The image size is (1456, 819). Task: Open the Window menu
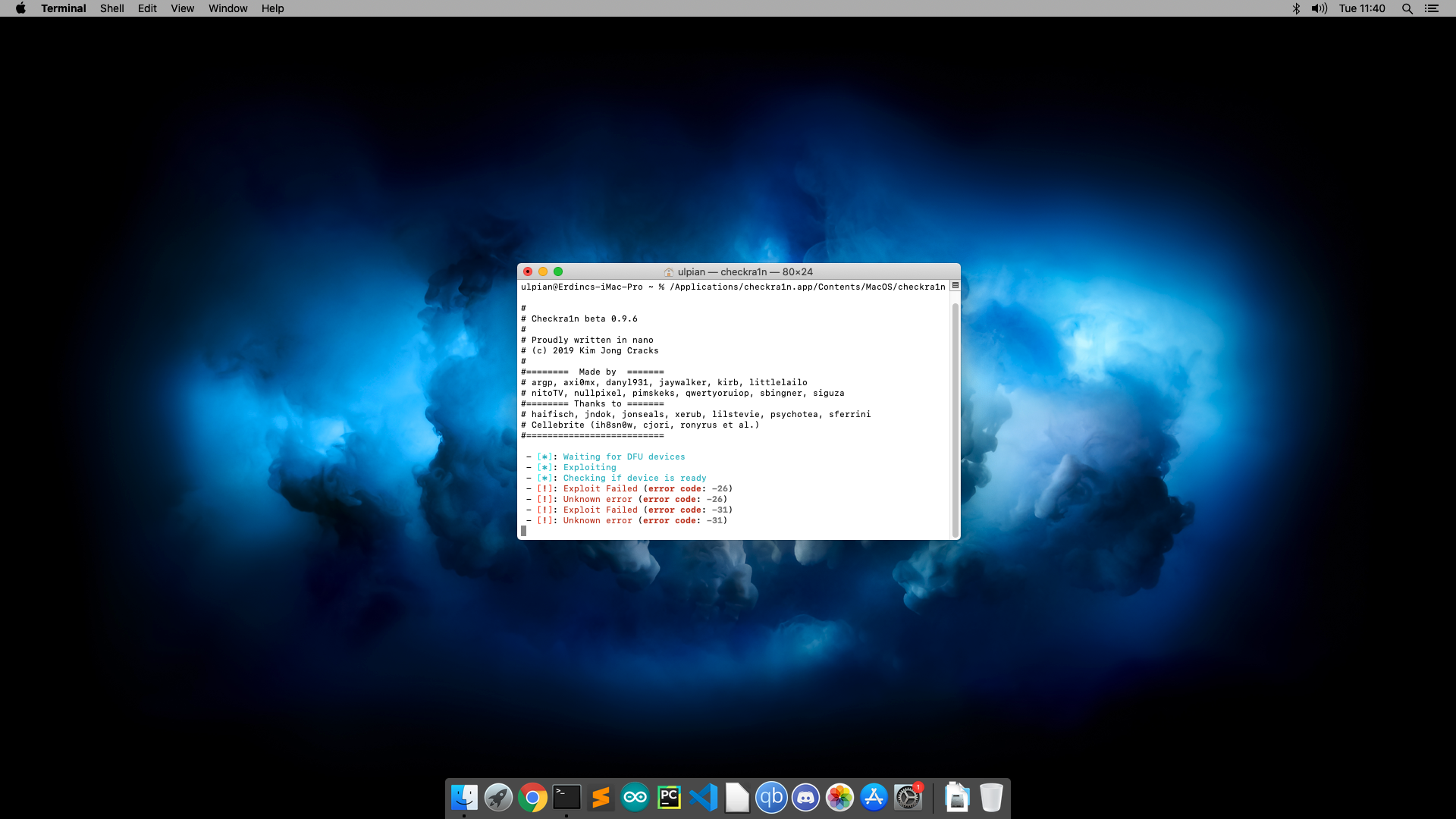tap(228, 8)
